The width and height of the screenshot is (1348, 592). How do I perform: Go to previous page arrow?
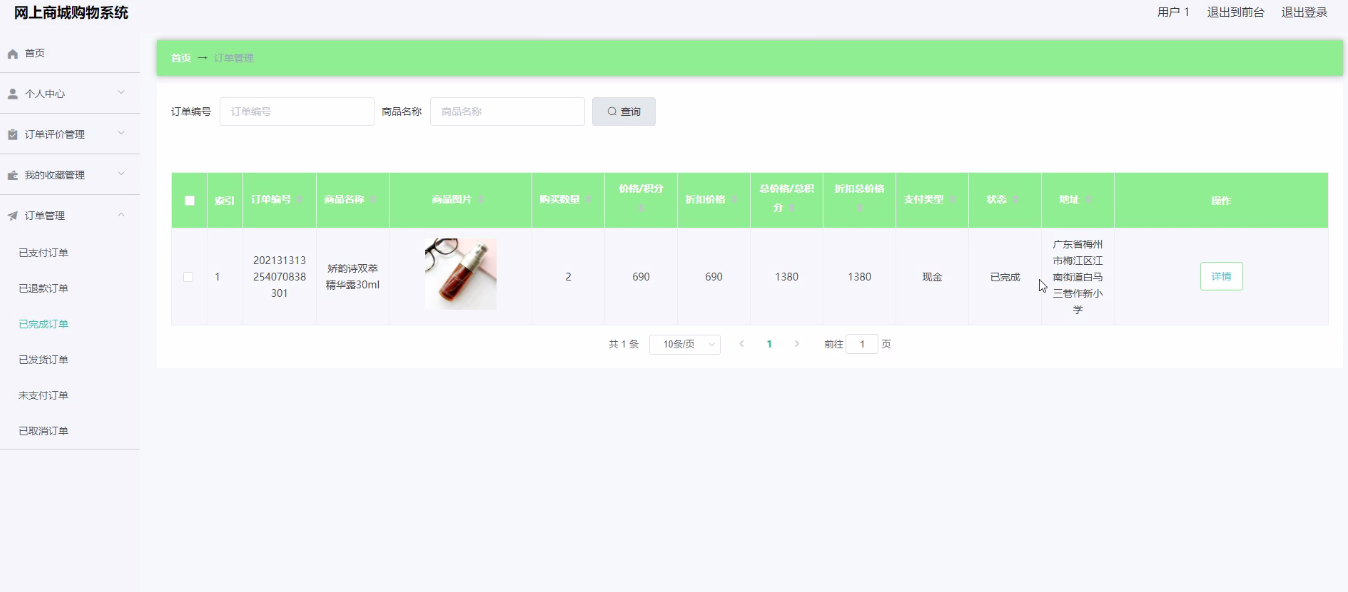coord(741,344)
